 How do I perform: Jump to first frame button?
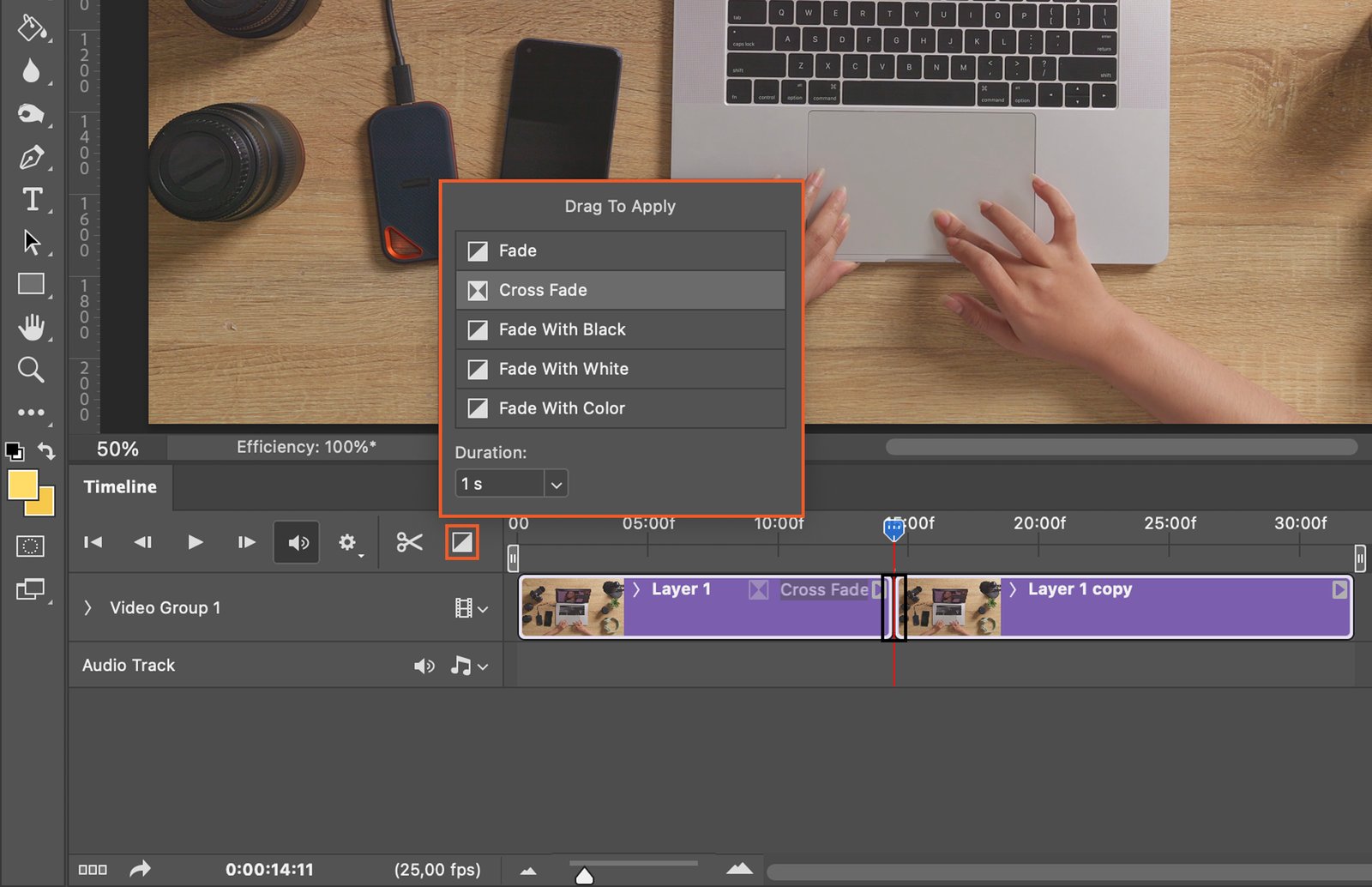click(93, 542)
